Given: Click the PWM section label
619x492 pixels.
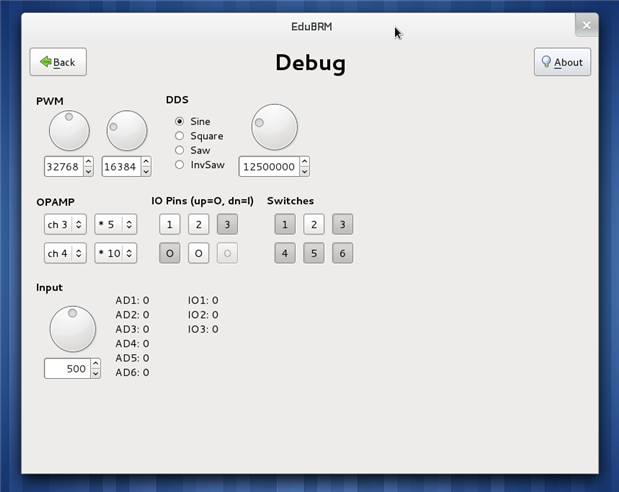Looking at the screenshot, I should click(50, 101).
